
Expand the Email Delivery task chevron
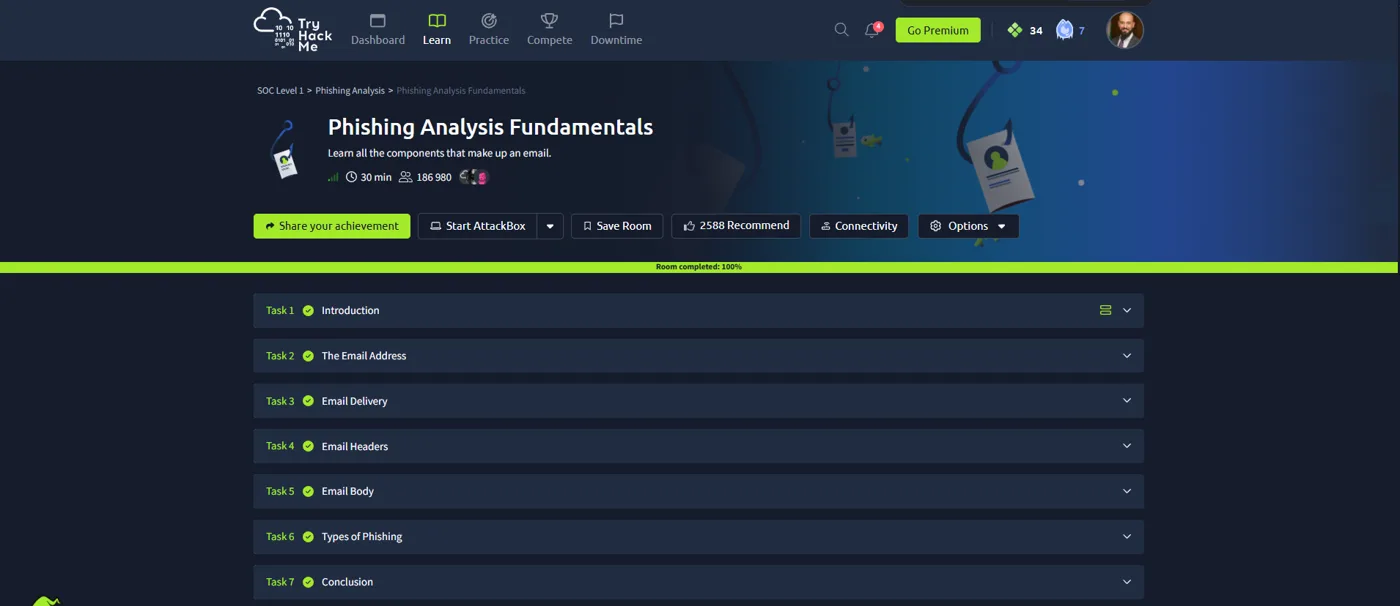(x=1127, y=401)
